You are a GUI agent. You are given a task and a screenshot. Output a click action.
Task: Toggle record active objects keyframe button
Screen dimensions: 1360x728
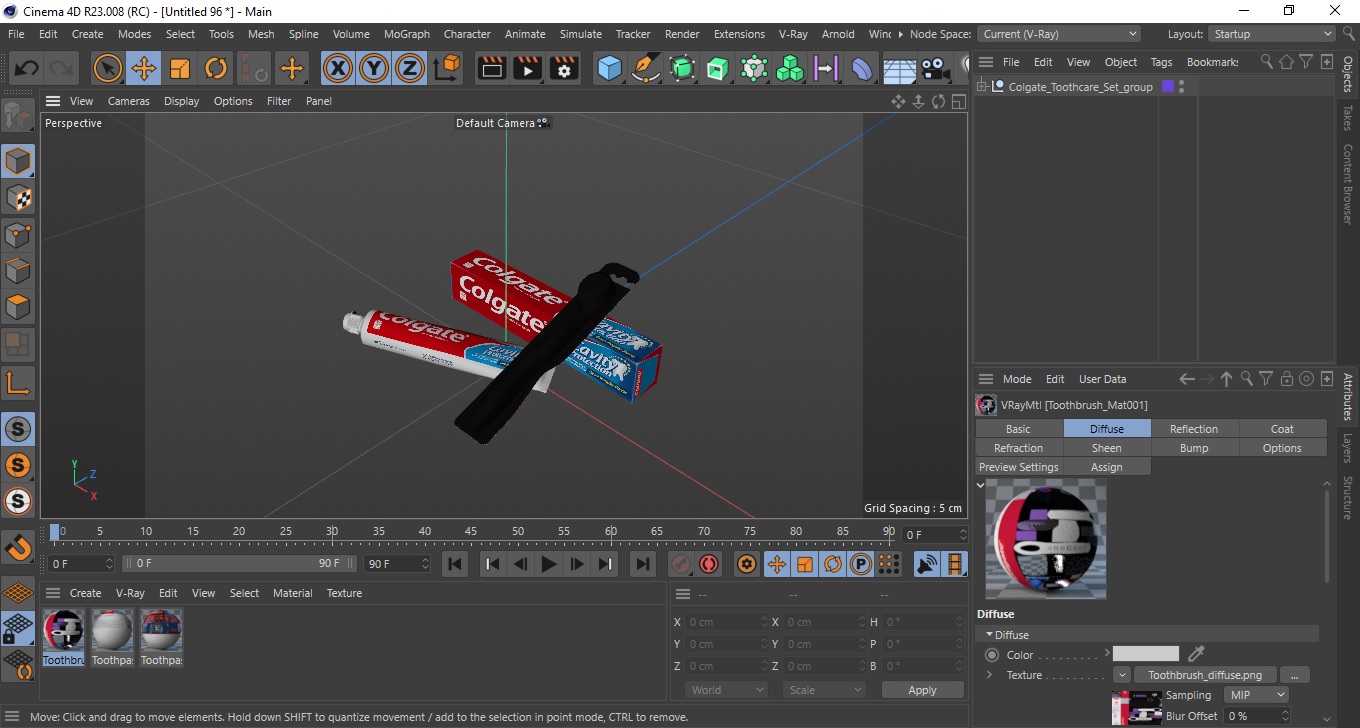(x=681, y=564)
